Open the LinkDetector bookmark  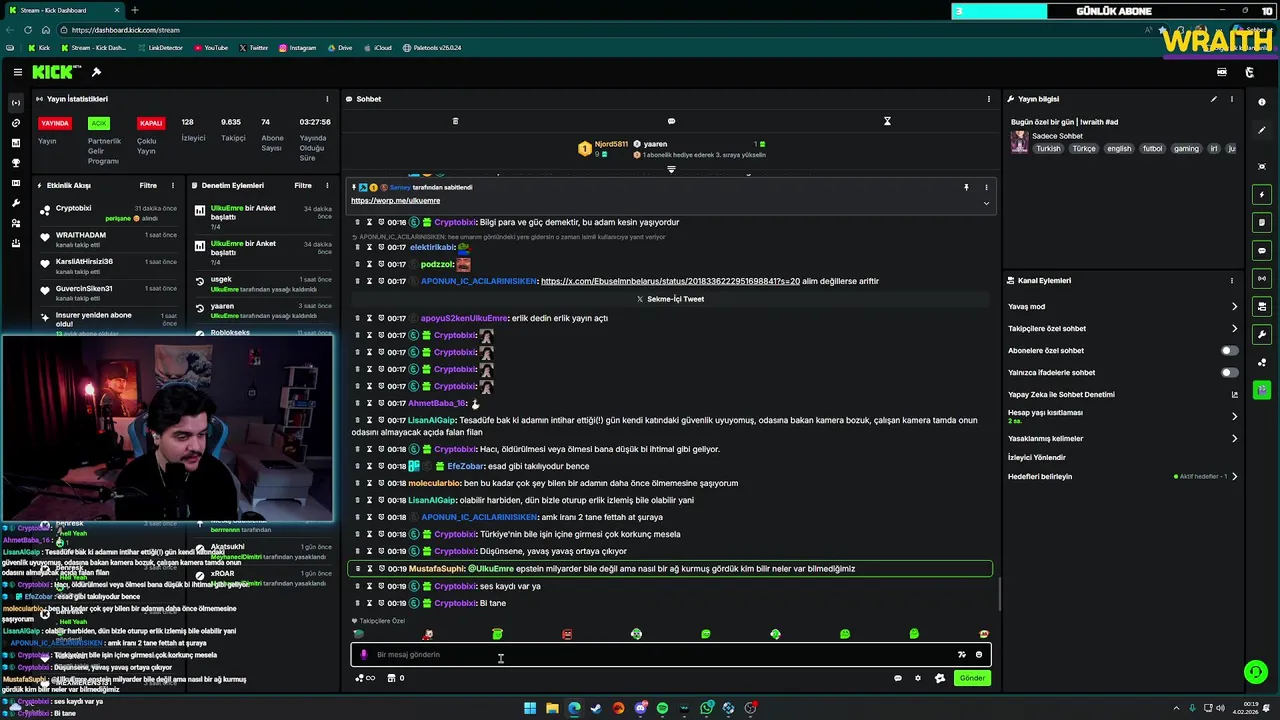[160, 48]
